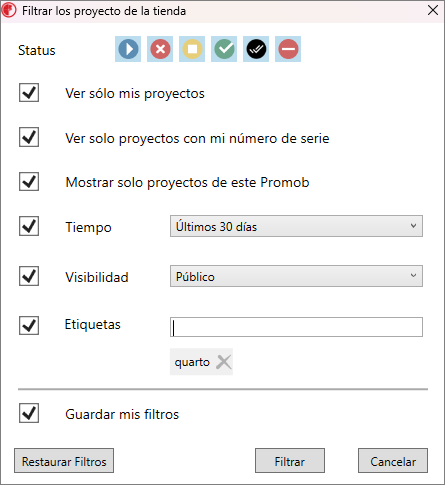Toggle the red X status filter icon
The image size is (445, 485).
pyautogui.click(x=160, y=49)
